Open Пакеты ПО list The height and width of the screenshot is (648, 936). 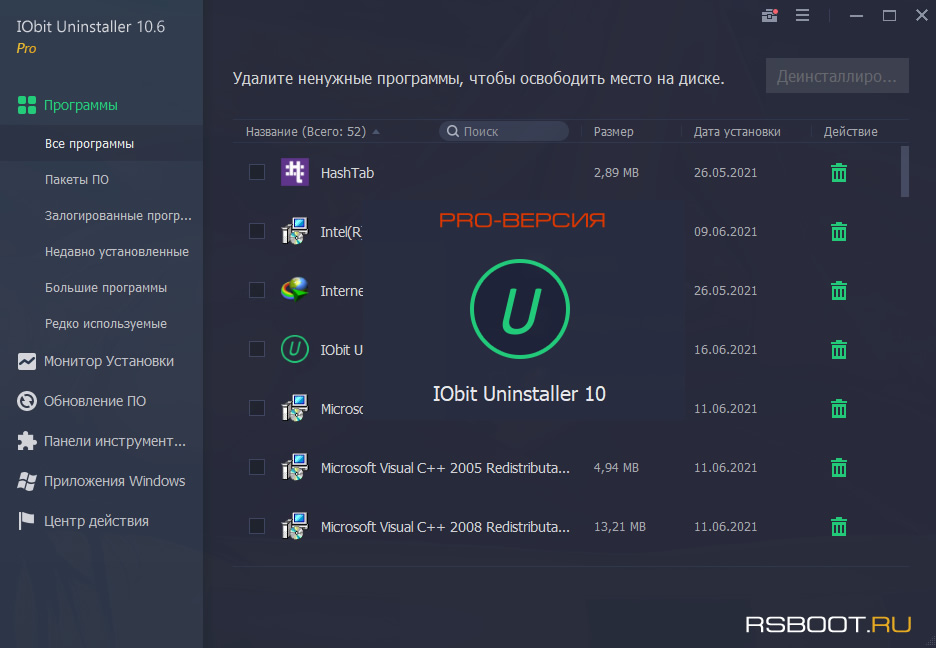[x=77, y=180]
